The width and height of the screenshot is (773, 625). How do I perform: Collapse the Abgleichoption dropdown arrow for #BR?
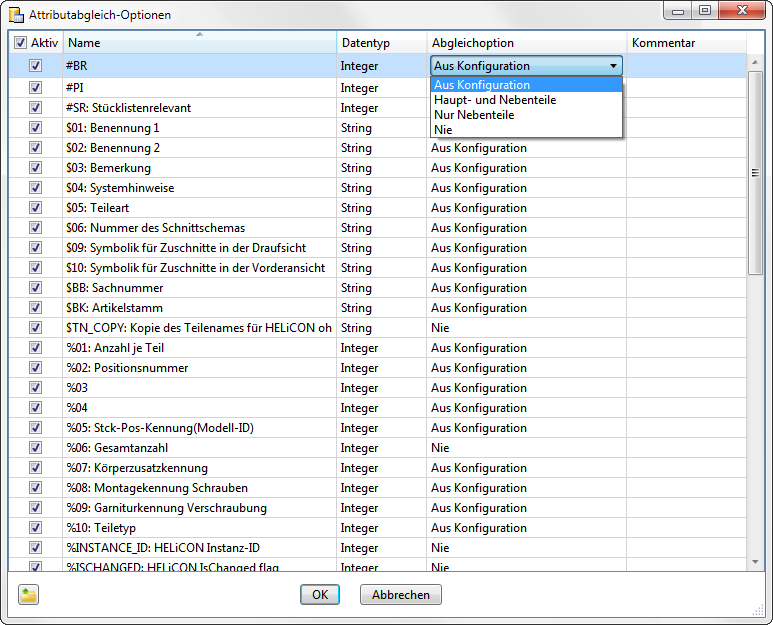pos(612,66)
